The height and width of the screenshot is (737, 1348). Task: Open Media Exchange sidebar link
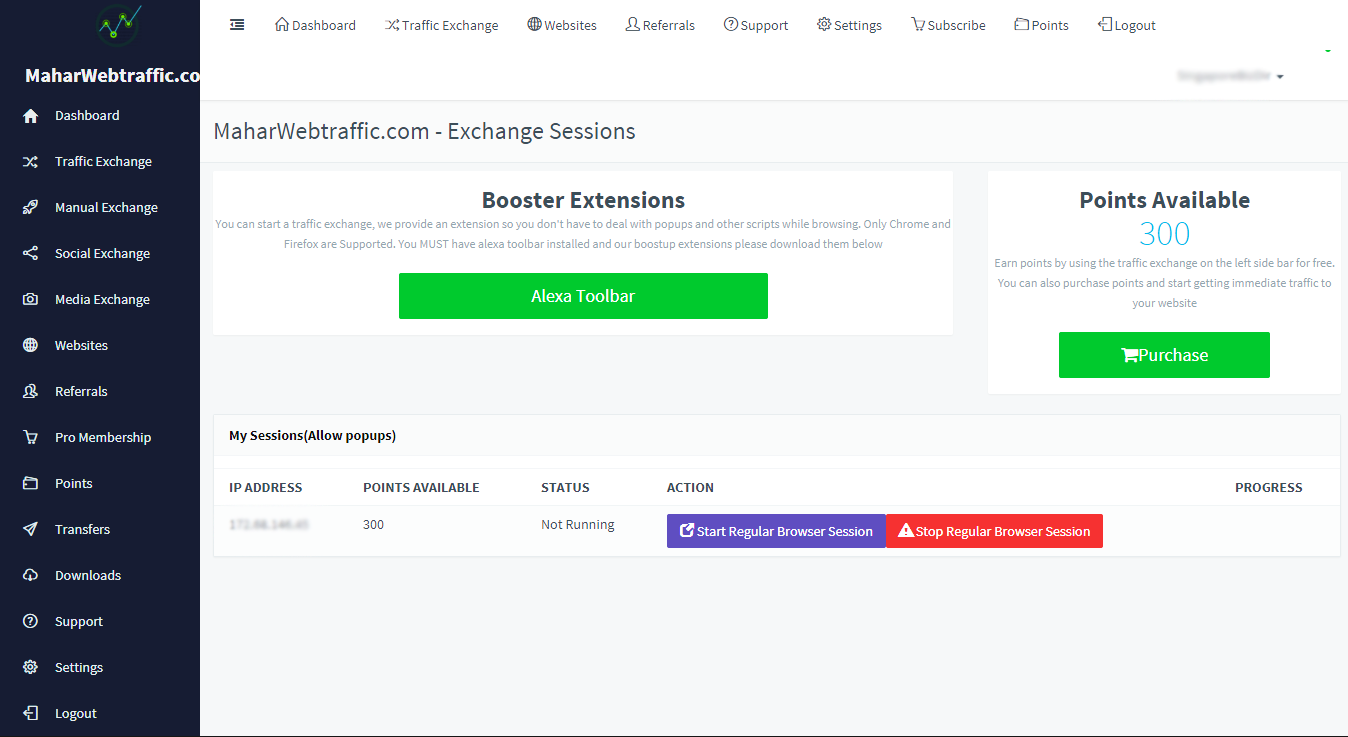[x=102, y=300]
